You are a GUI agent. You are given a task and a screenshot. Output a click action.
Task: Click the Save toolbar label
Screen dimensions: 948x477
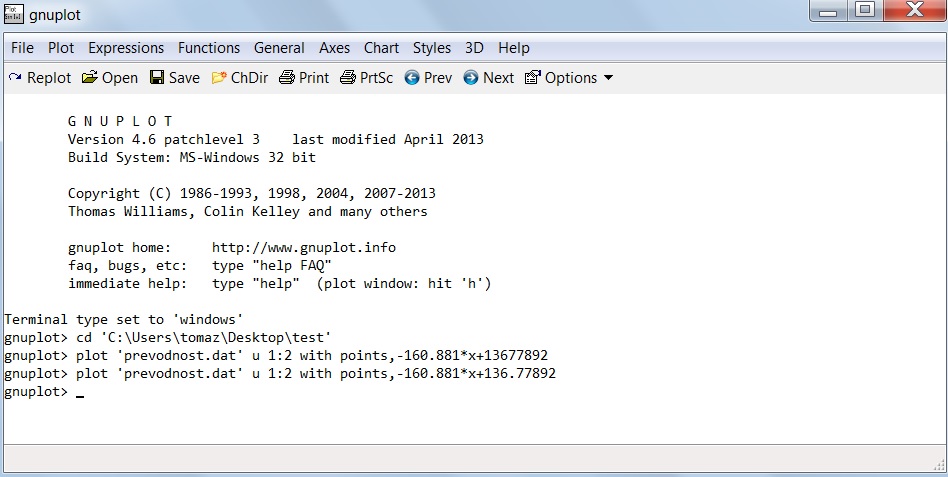[184, 78]
